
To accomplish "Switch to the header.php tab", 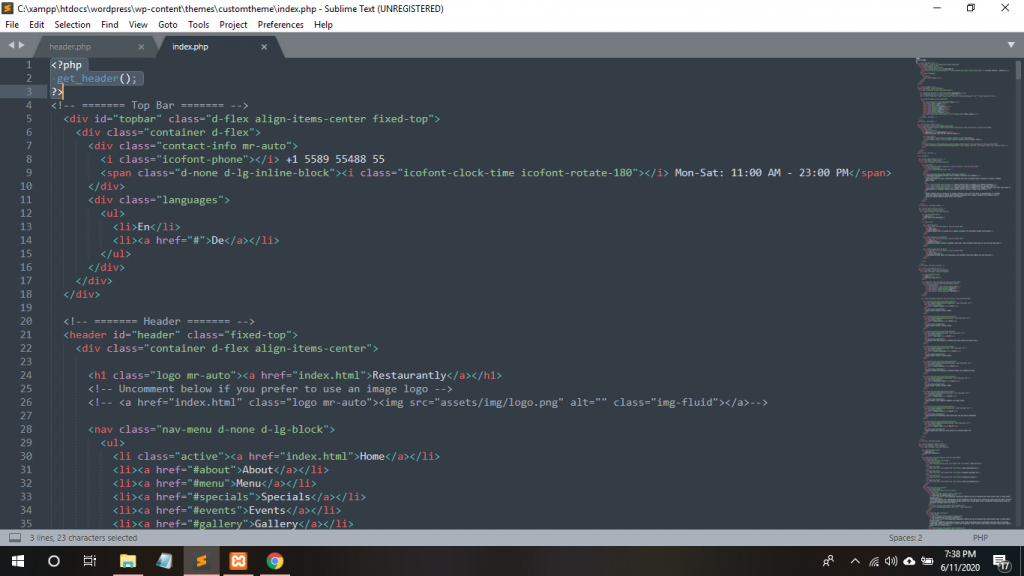I will tap(72, 47).
